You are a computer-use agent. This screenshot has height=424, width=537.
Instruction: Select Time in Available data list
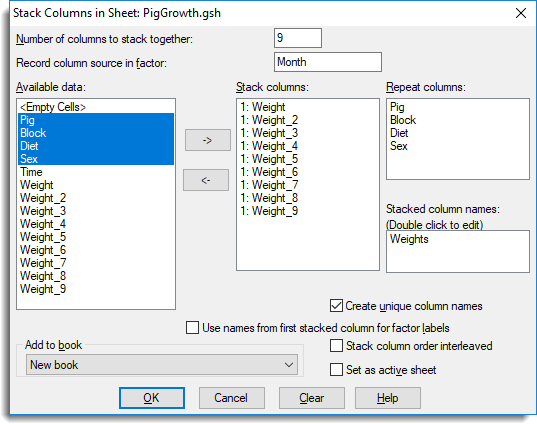pyautogui.click(x=96, y=172)
